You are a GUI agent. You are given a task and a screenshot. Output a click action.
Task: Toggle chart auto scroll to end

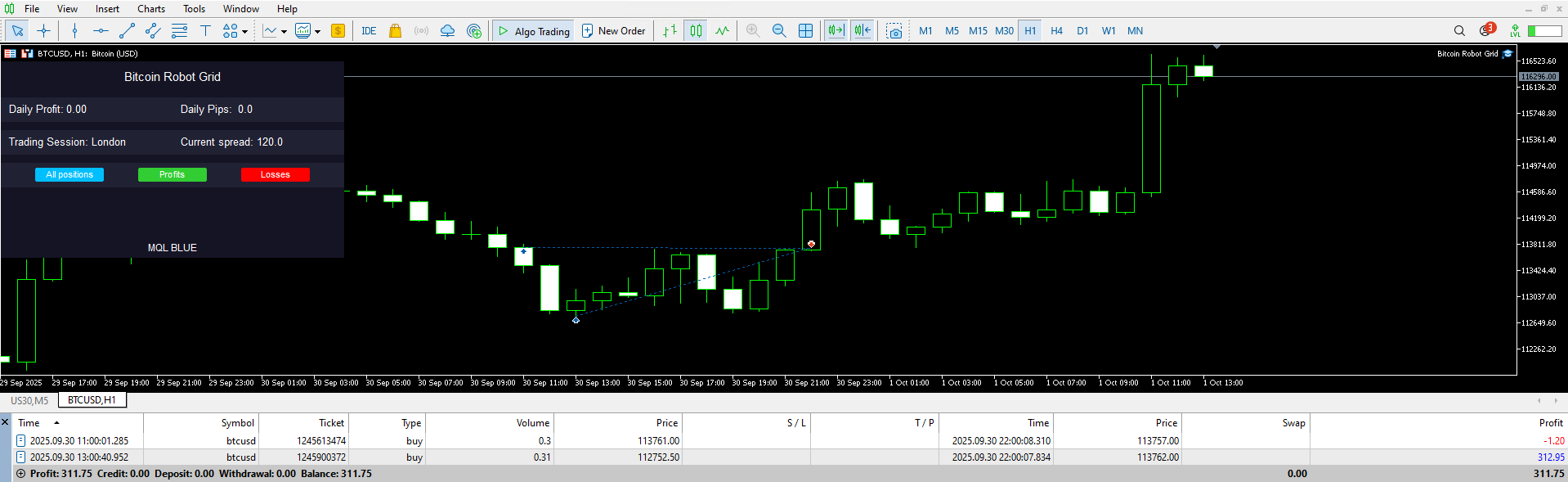pos(836,31)
